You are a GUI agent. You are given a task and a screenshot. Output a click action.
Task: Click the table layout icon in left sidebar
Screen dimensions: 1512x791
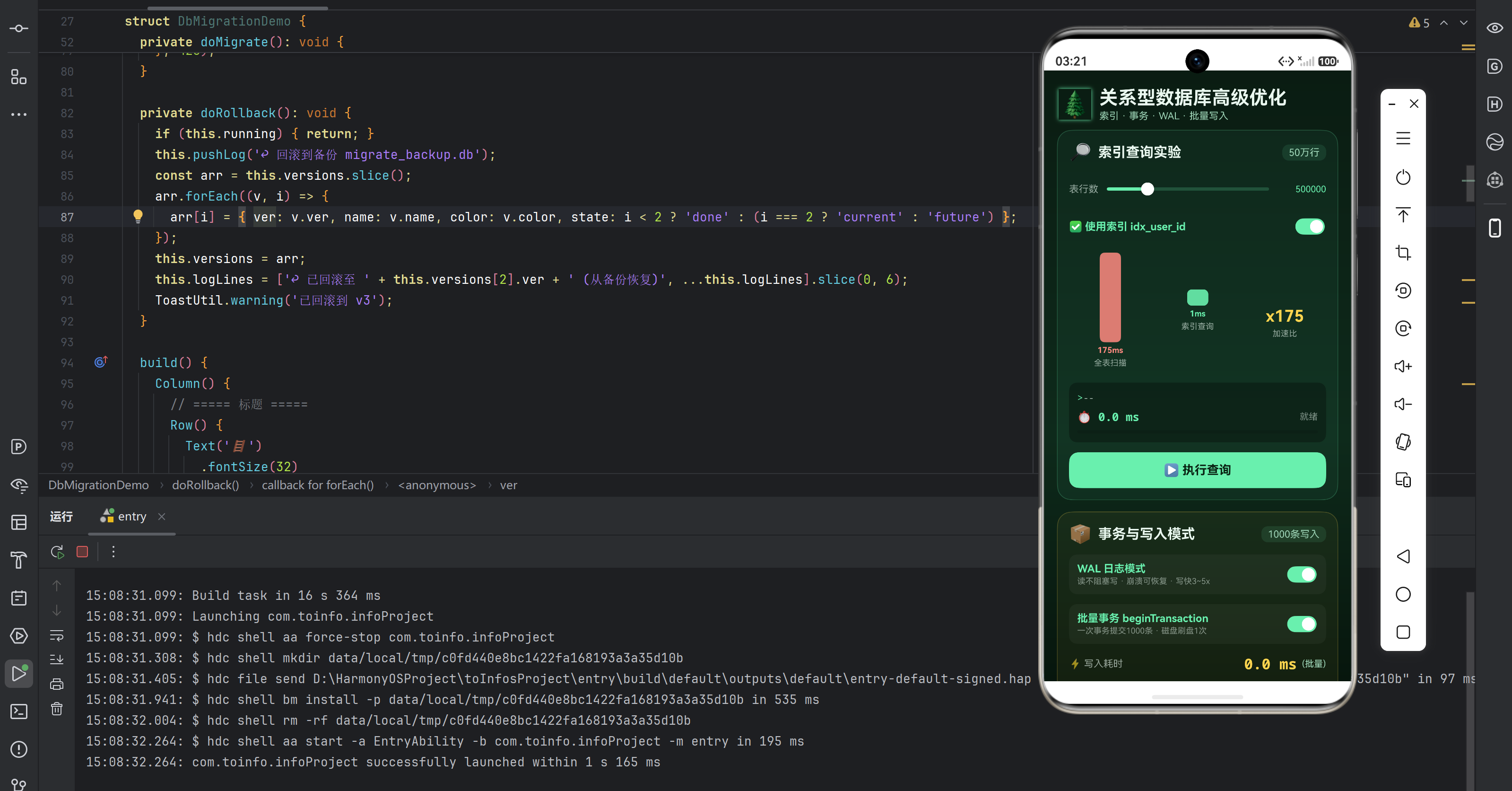click(19, 522)
